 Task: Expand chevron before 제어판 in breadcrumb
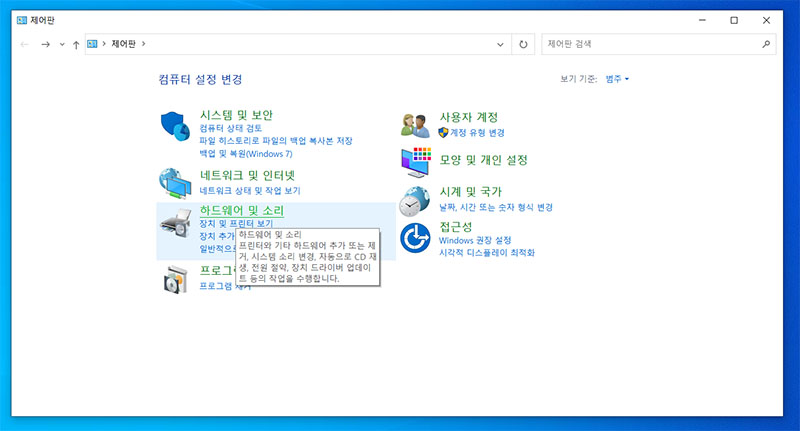point(104,44)
